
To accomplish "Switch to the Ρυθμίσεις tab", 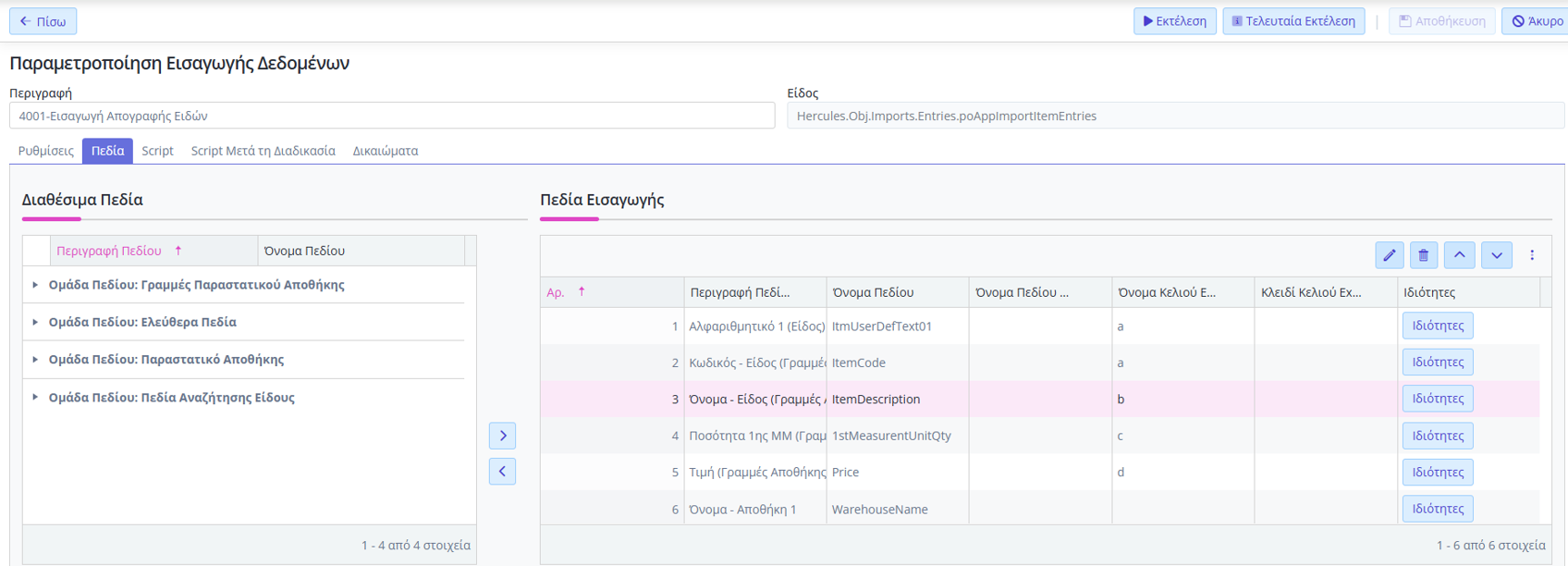I will tap(46, 151).
